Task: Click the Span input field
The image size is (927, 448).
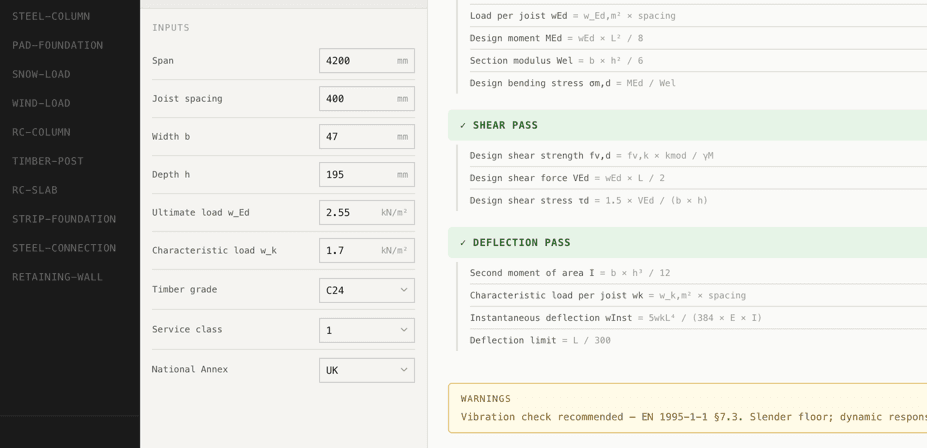Action: pos(367,60)
